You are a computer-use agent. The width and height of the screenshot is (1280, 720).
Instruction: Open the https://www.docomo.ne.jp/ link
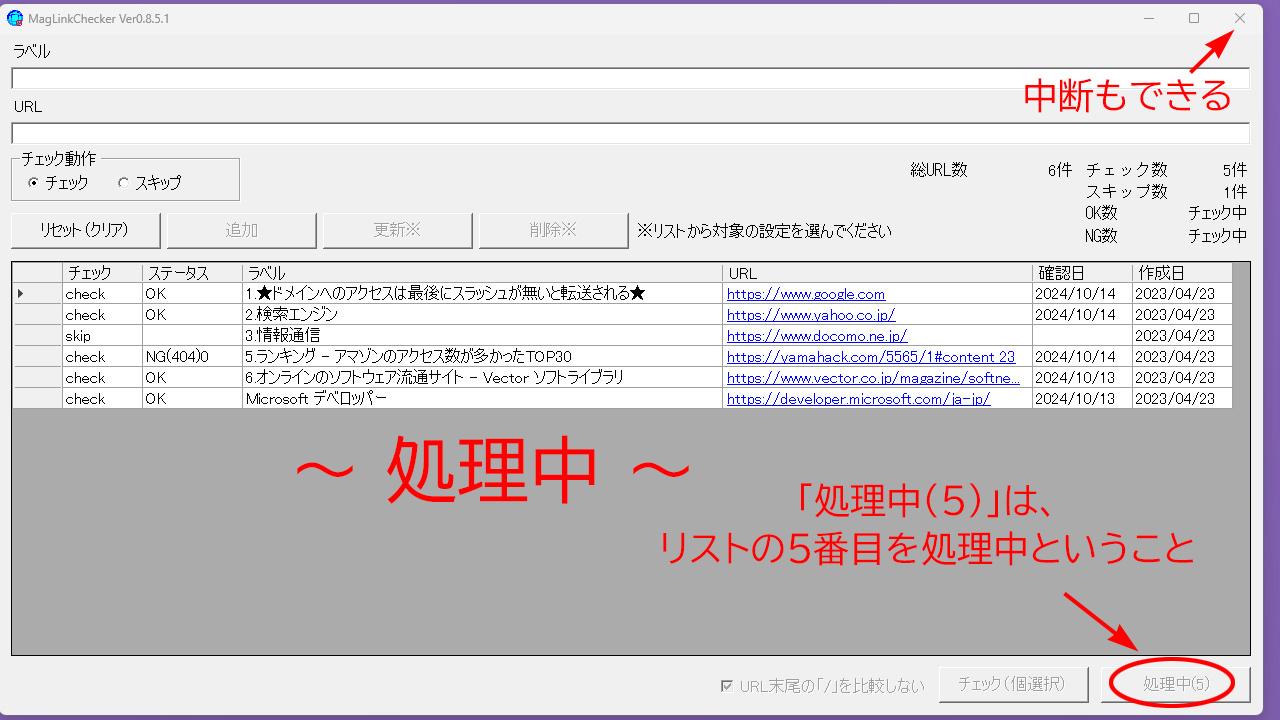(817, 336)
